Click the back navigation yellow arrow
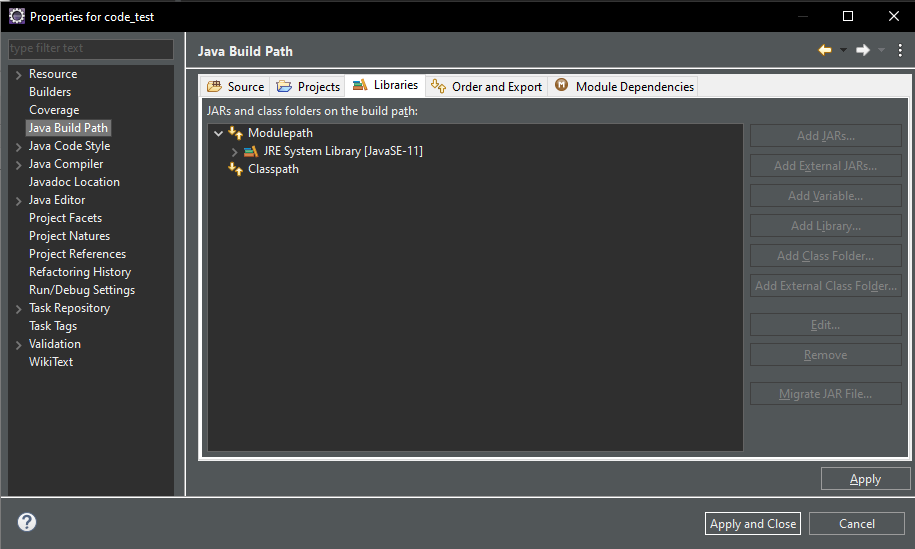 [825, 50]
